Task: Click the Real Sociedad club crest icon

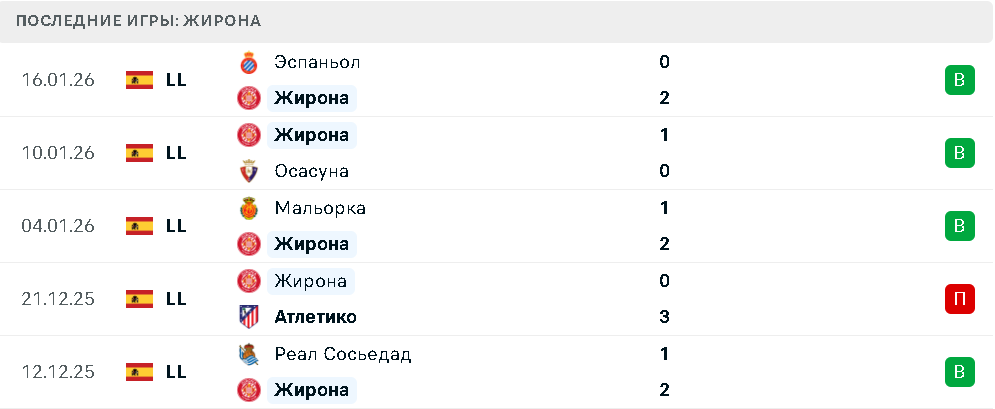Action: click(248, 354)
